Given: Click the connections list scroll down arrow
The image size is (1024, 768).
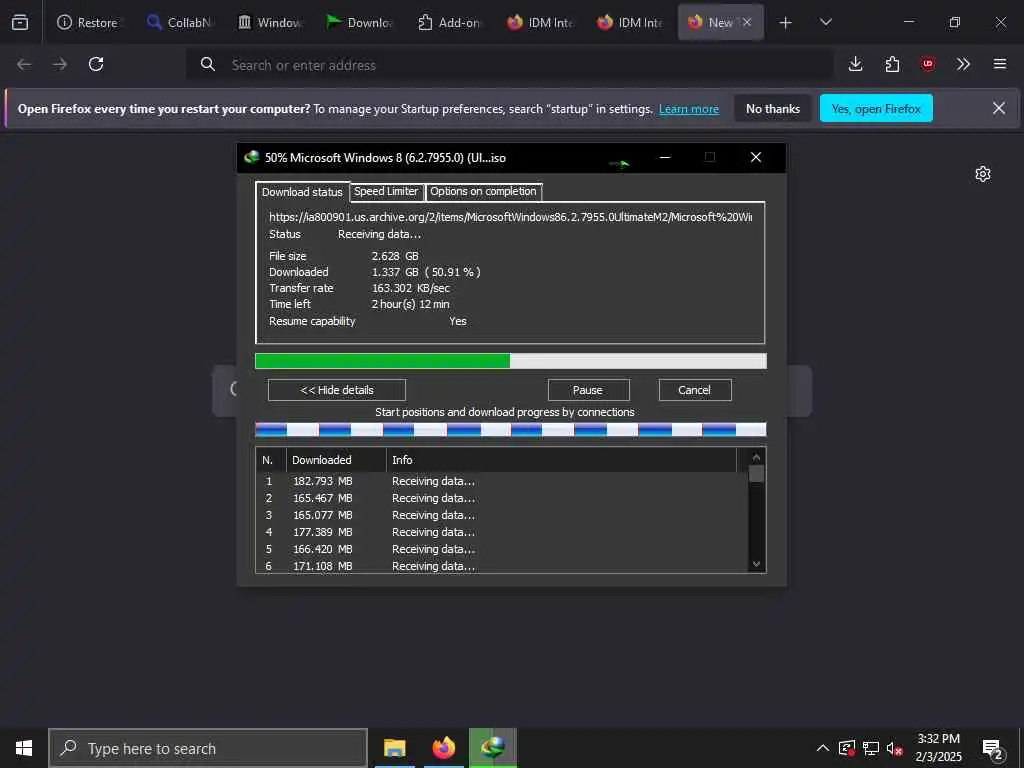Looking at the screenshot, I should pyautogui.click(x=756, y=564).
